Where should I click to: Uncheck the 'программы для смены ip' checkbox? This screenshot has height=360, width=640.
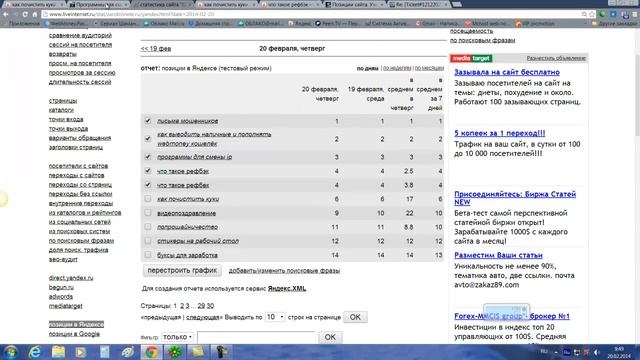pyautogui.click(x=148, y=156)
